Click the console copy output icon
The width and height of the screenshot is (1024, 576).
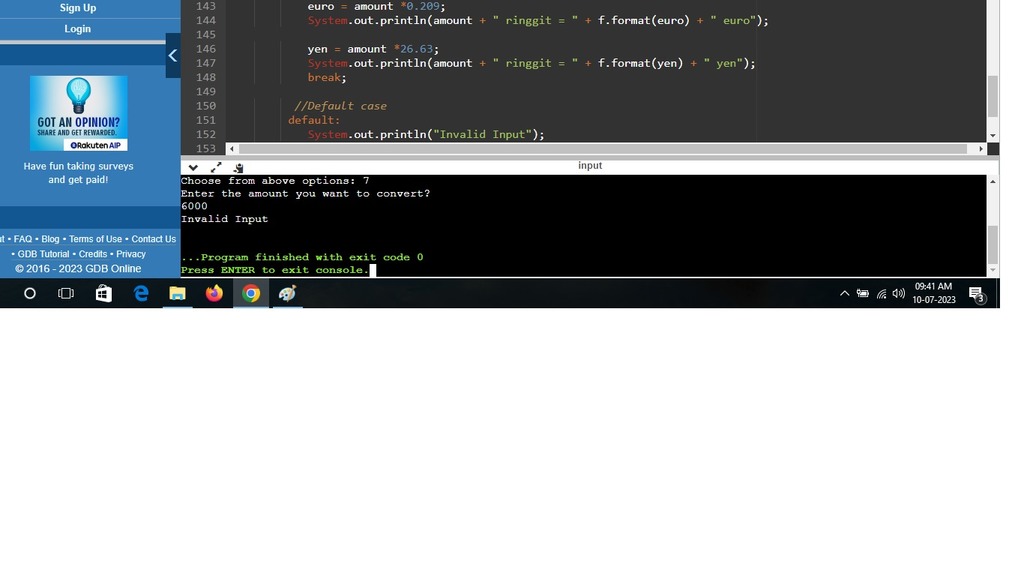(x=238, y=168)
